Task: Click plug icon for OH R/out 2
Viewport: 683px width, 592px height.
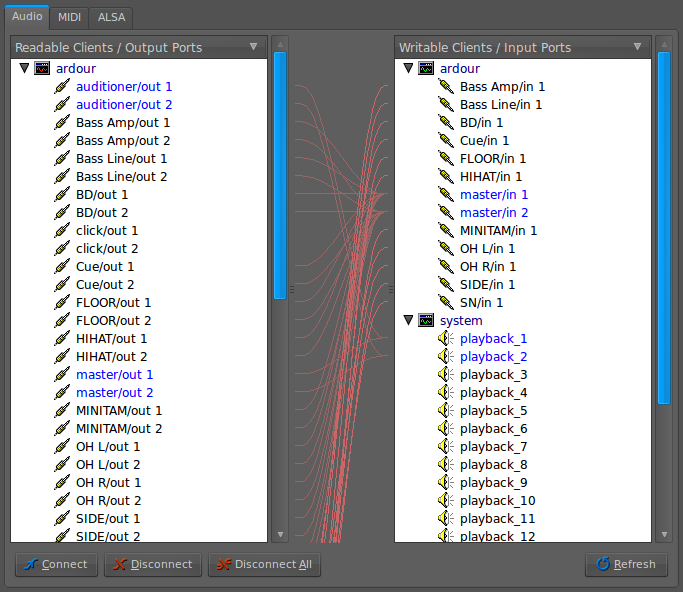Action: (x=62, y=501)
